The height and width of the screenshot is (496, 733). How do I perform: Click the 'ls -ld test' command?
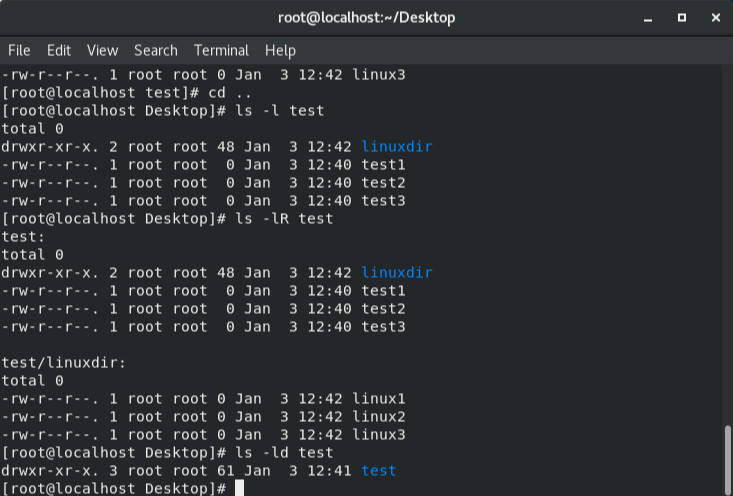(x=284, y=453)
